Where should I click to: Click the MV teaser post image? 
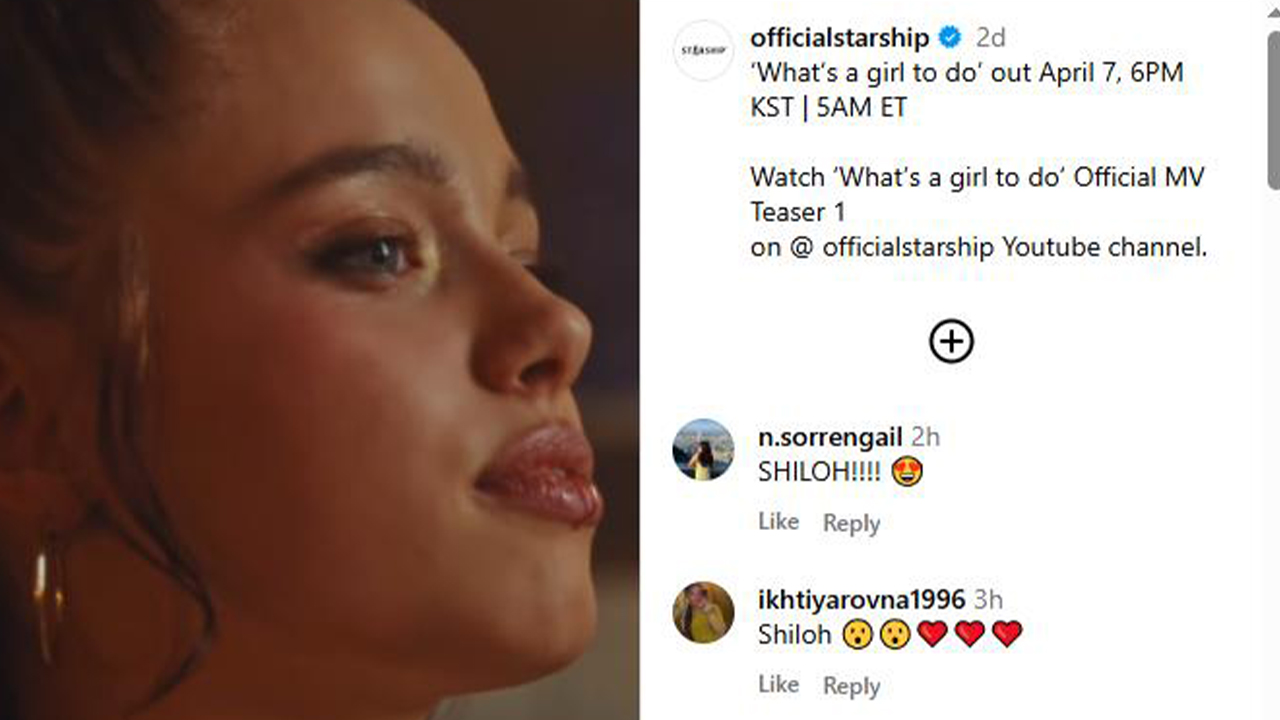320,360
